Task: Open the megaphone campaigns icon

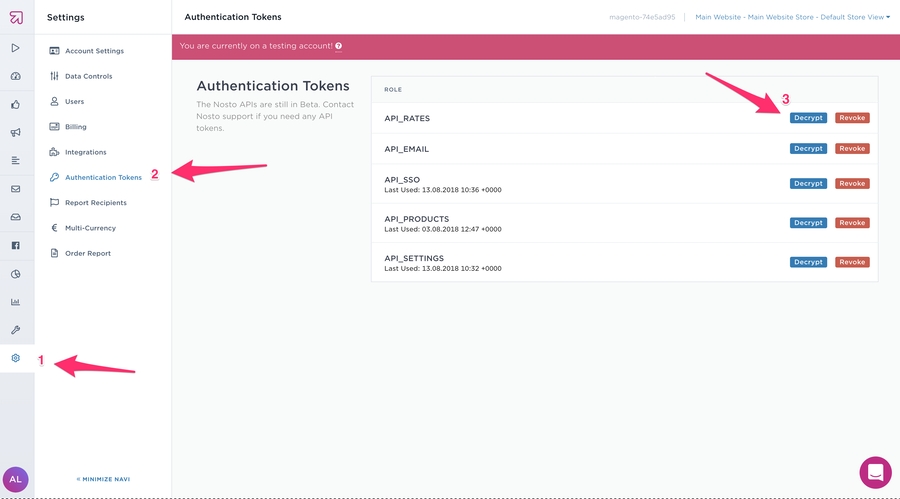Action: click(16, 132)
